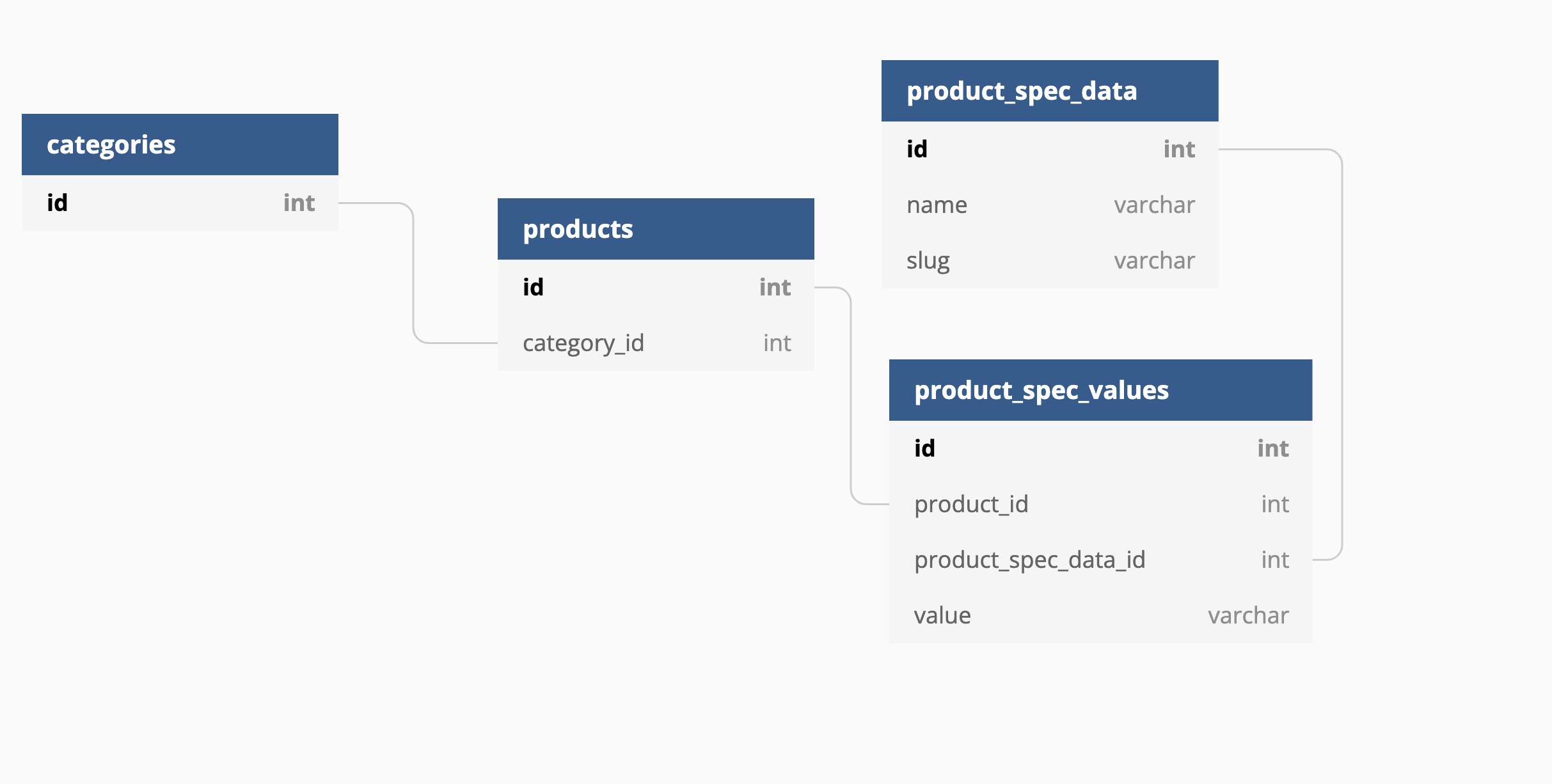Click the int type of category_id column

point(777,343)
